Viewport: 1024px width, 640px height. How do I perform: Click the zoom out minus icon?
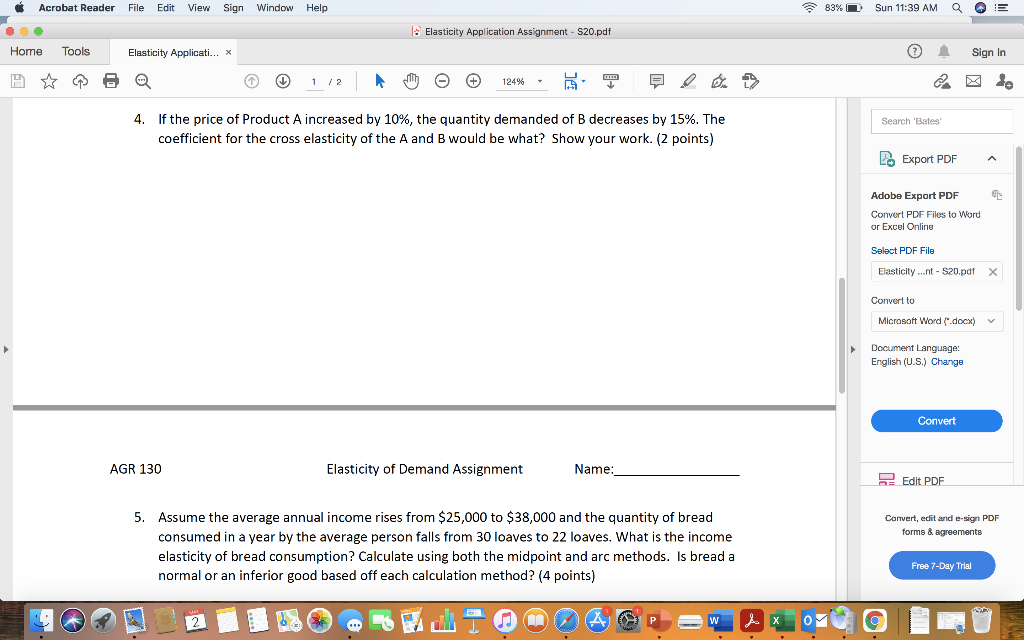442,81
